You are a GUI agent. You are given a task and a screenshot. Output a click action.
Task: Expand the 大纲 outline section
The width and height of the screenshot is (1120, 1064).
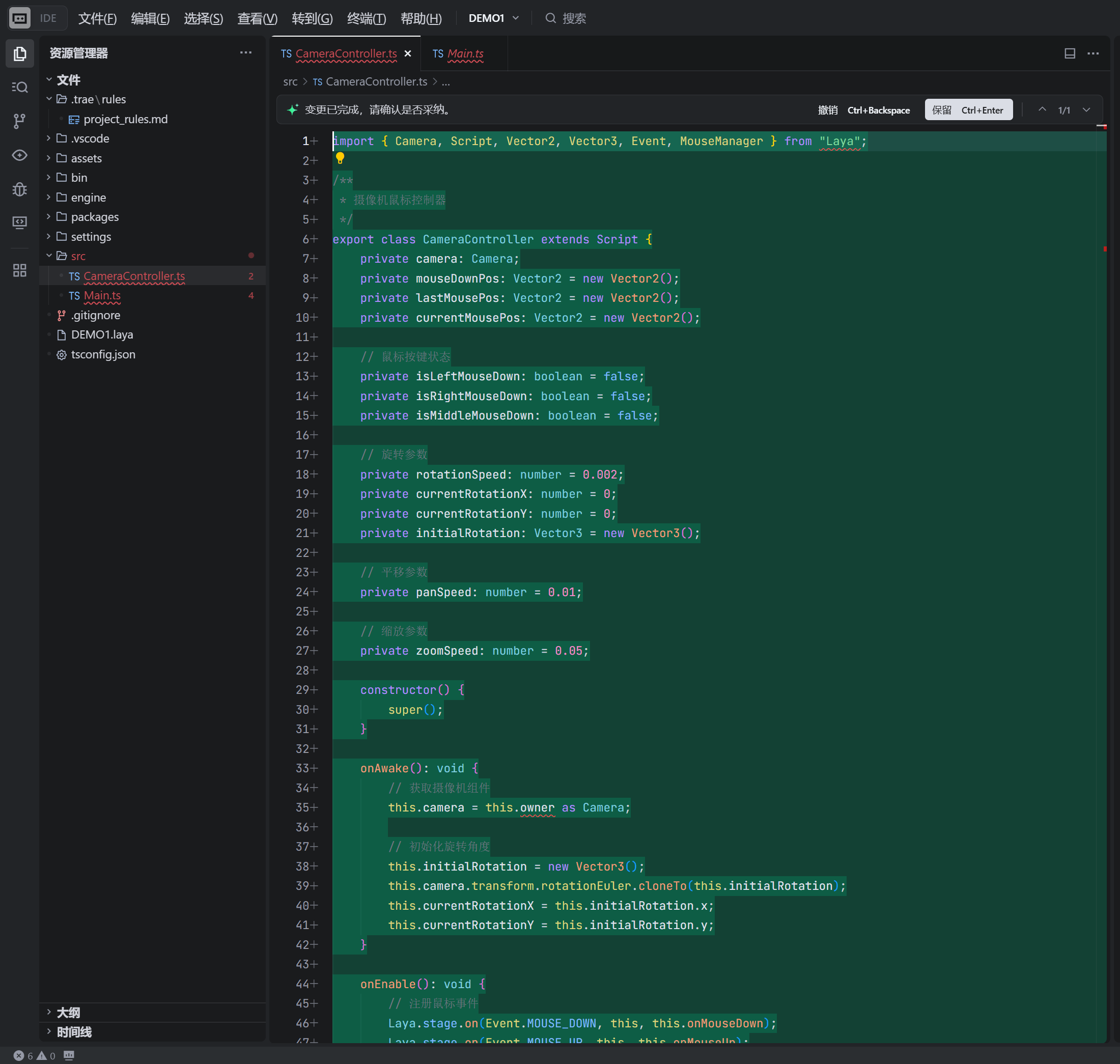click(x=68, y=1013)
